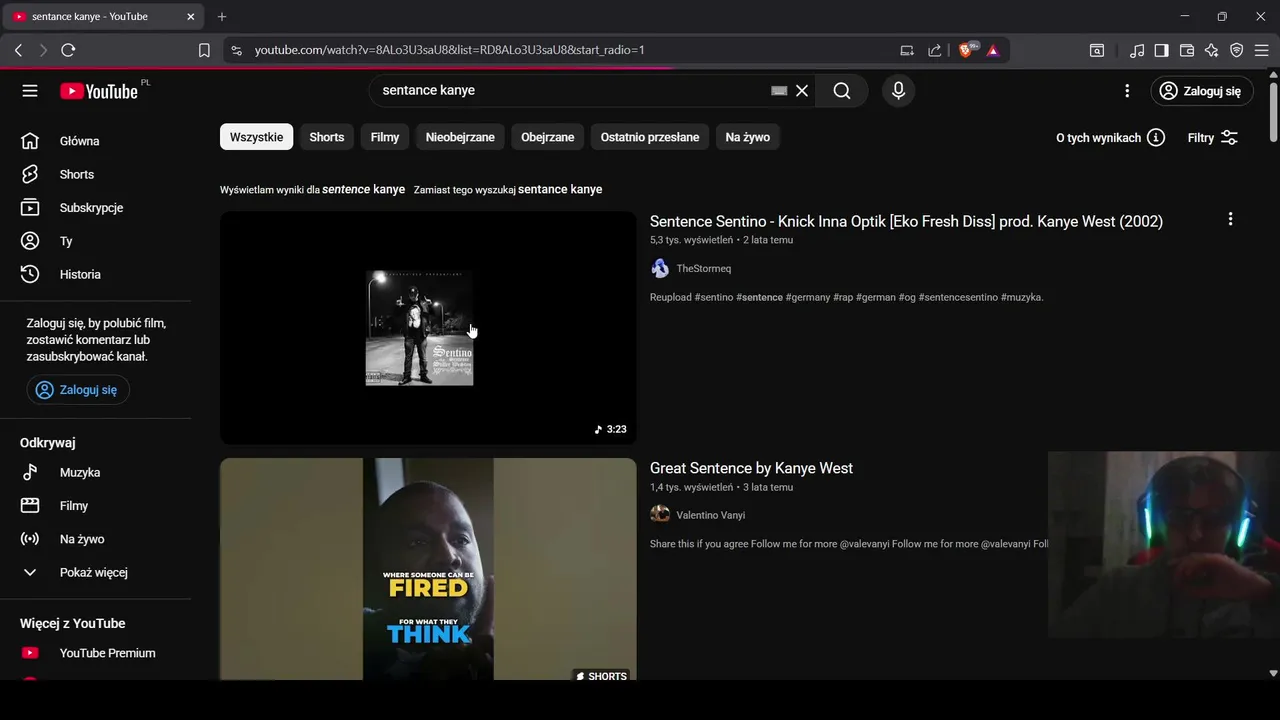This screenshot has width=1280, height=720.
Task: Open the browser playlist music note icon
Action: click(x=1137, y=50)
